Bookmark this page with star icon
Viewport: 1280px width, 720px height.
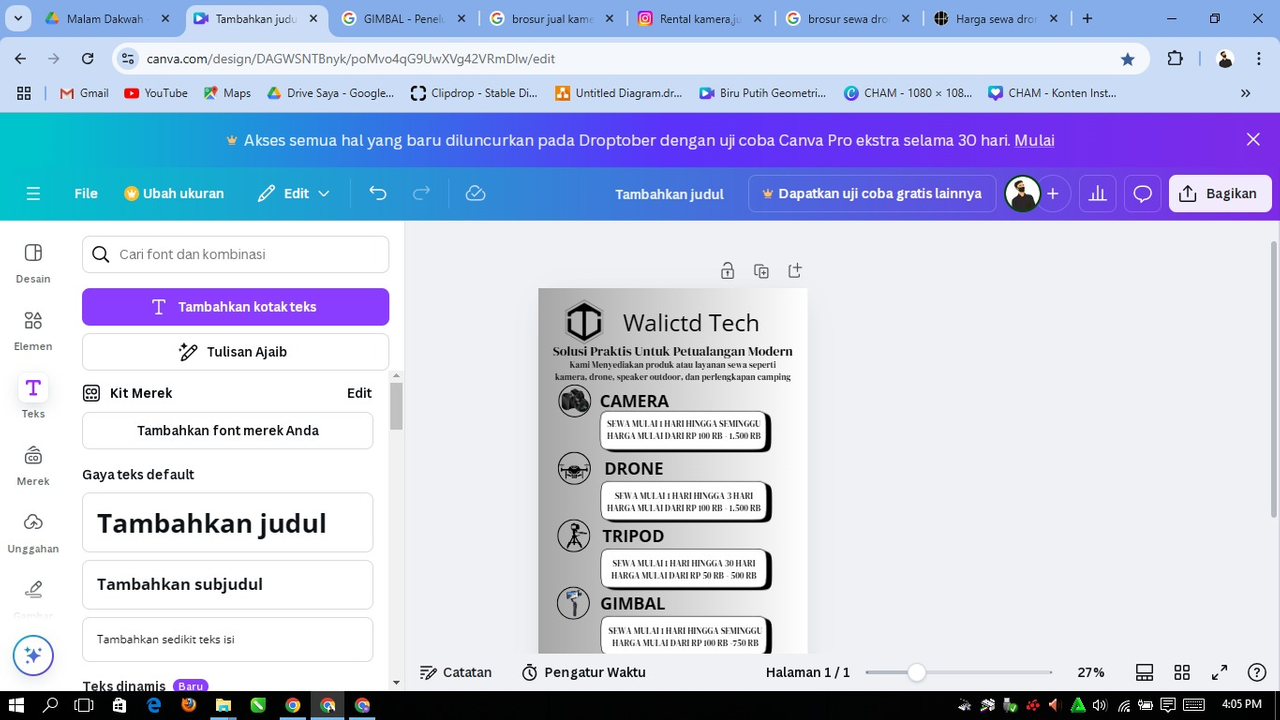[x=1128, y=59]
